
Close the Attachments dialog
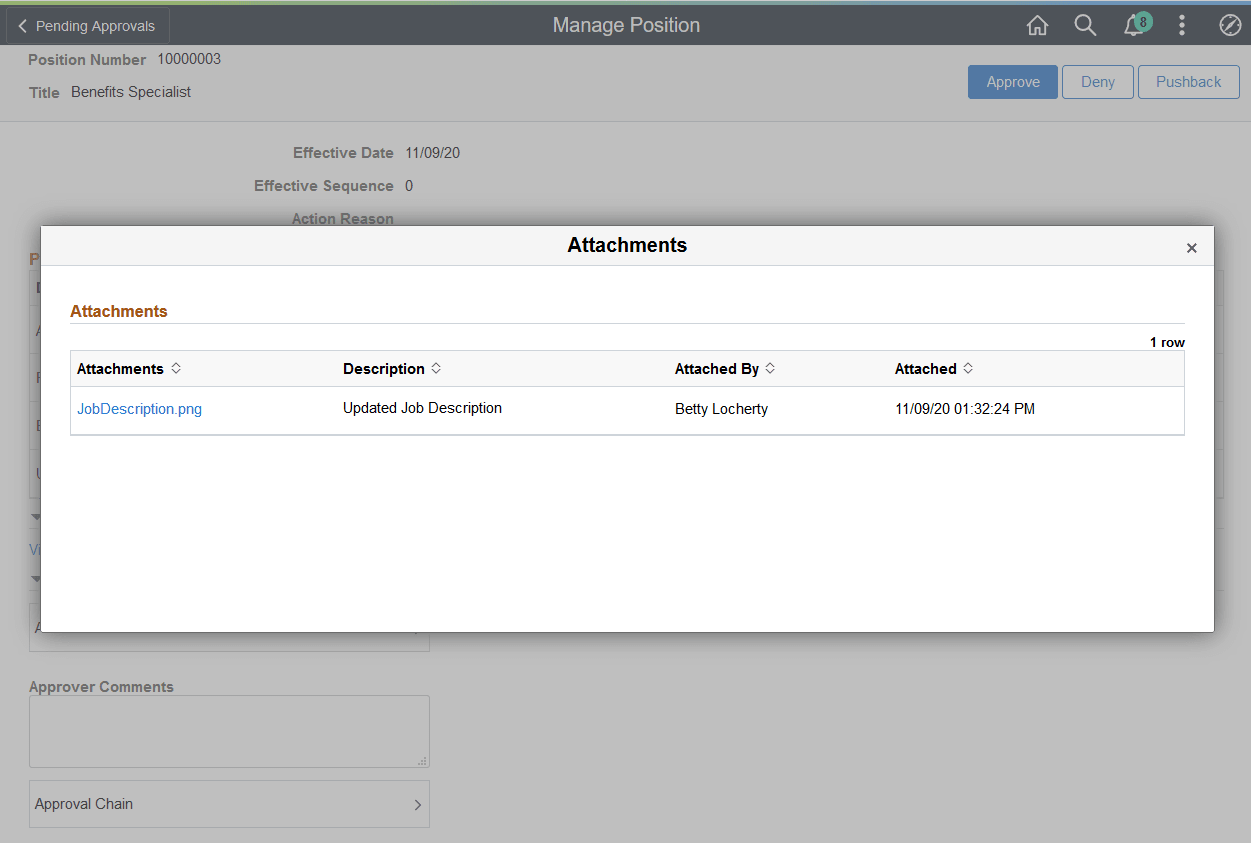tap(1191, 247)
